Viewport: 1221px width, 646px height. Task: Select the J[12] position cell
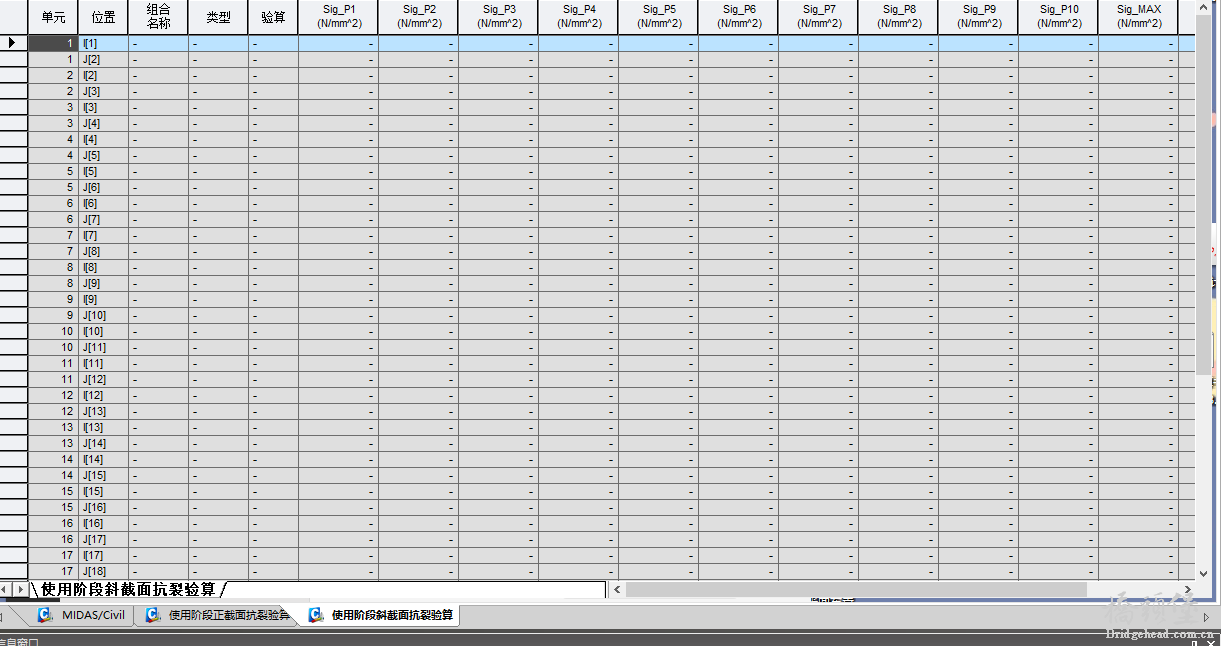103,379
